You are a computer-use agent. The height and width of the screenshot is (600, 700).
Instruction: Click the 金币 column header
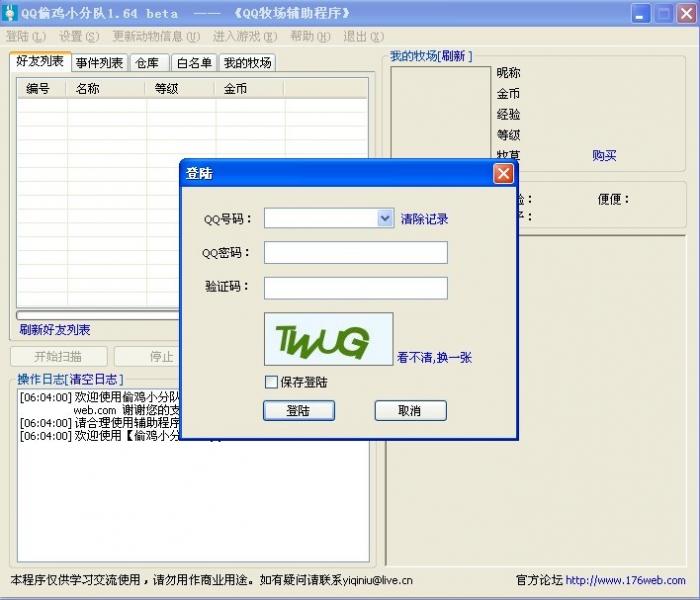point(249,88)
